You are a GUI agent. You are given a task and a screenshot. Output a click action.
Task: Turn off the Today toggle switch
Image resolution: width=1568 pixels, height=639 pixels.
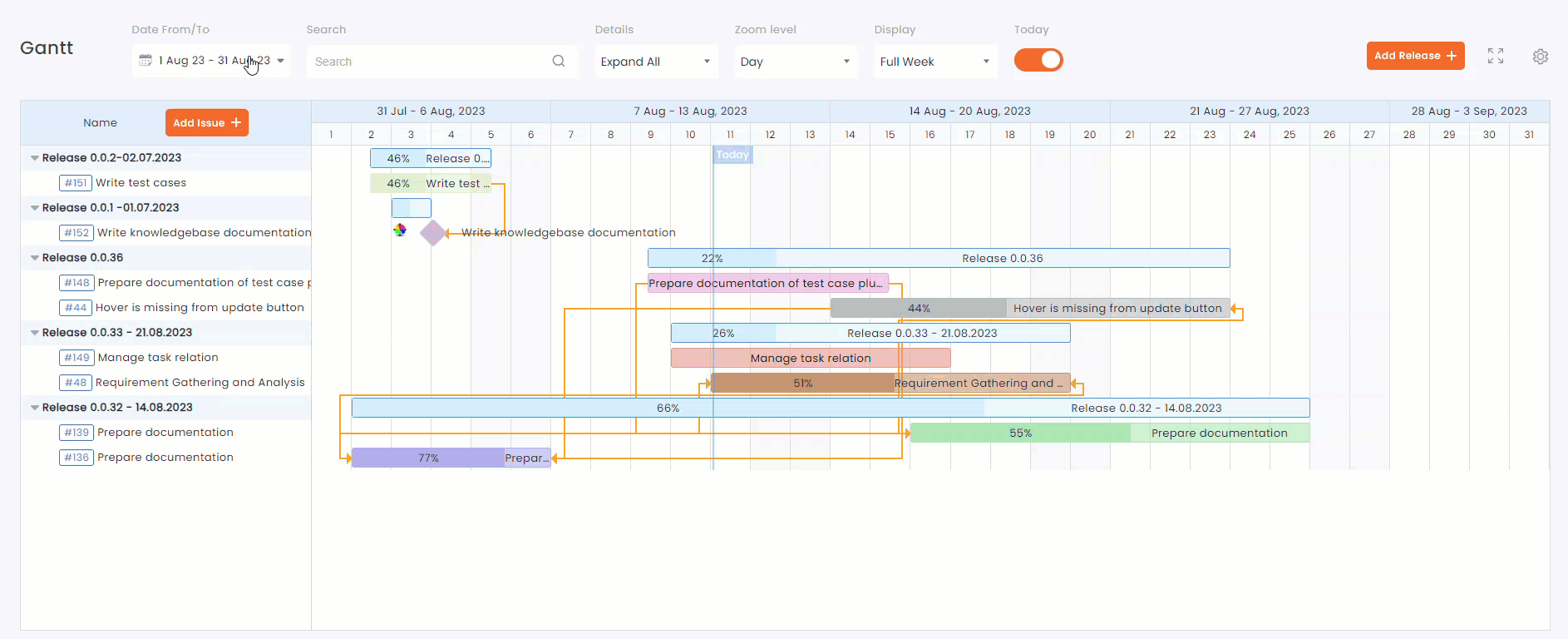click(x=1038, y=60)
